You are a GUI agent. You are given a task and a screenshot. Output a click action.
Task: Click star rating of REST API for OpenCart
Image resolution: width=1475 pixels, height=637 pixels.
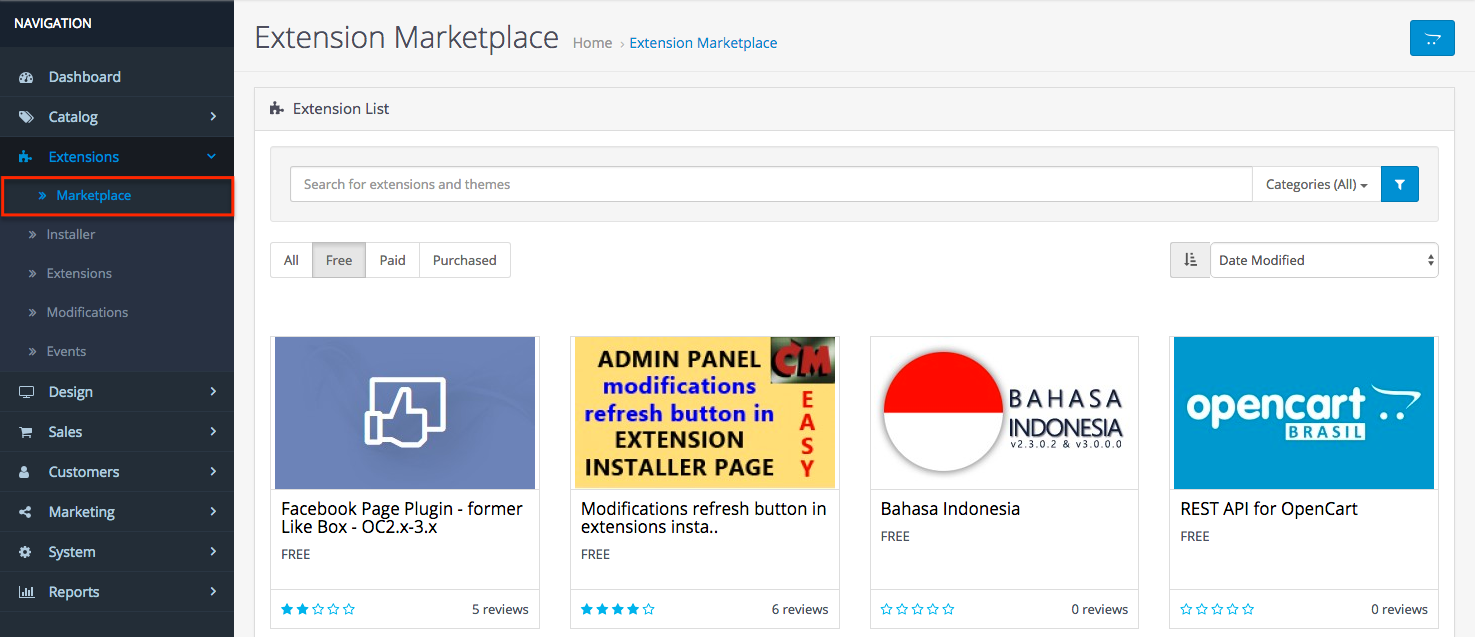pos(1217,609)
